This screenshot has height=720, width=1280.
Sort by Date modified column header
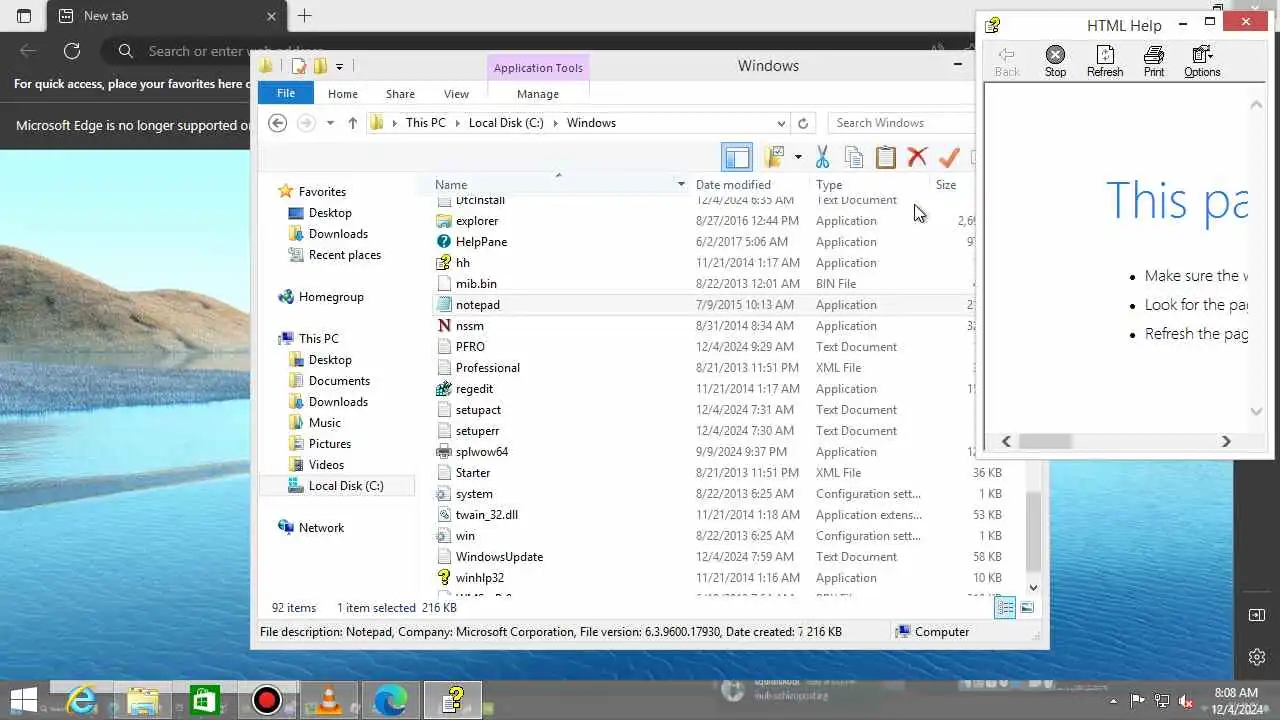tap(733, 185)
